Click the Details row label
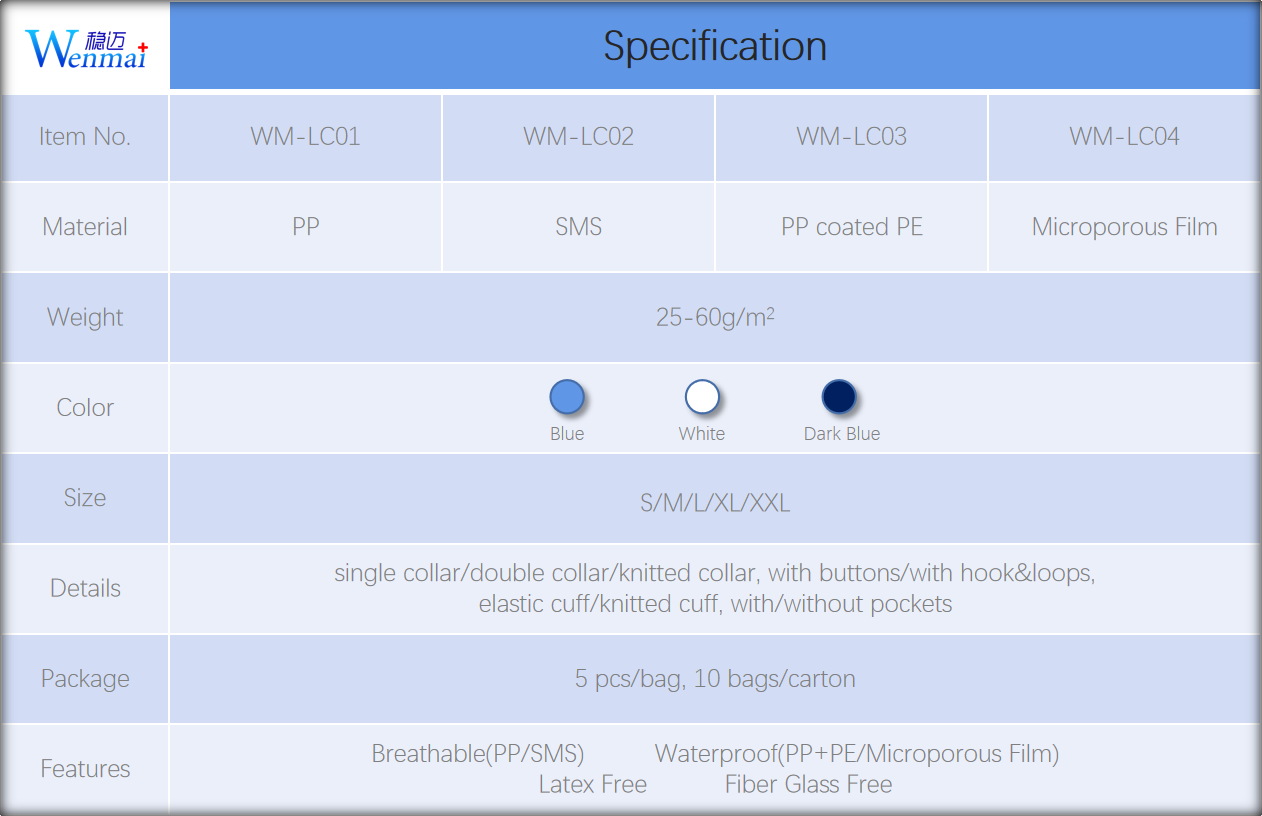Screen dimensions: 1262x816 point(85,588)
